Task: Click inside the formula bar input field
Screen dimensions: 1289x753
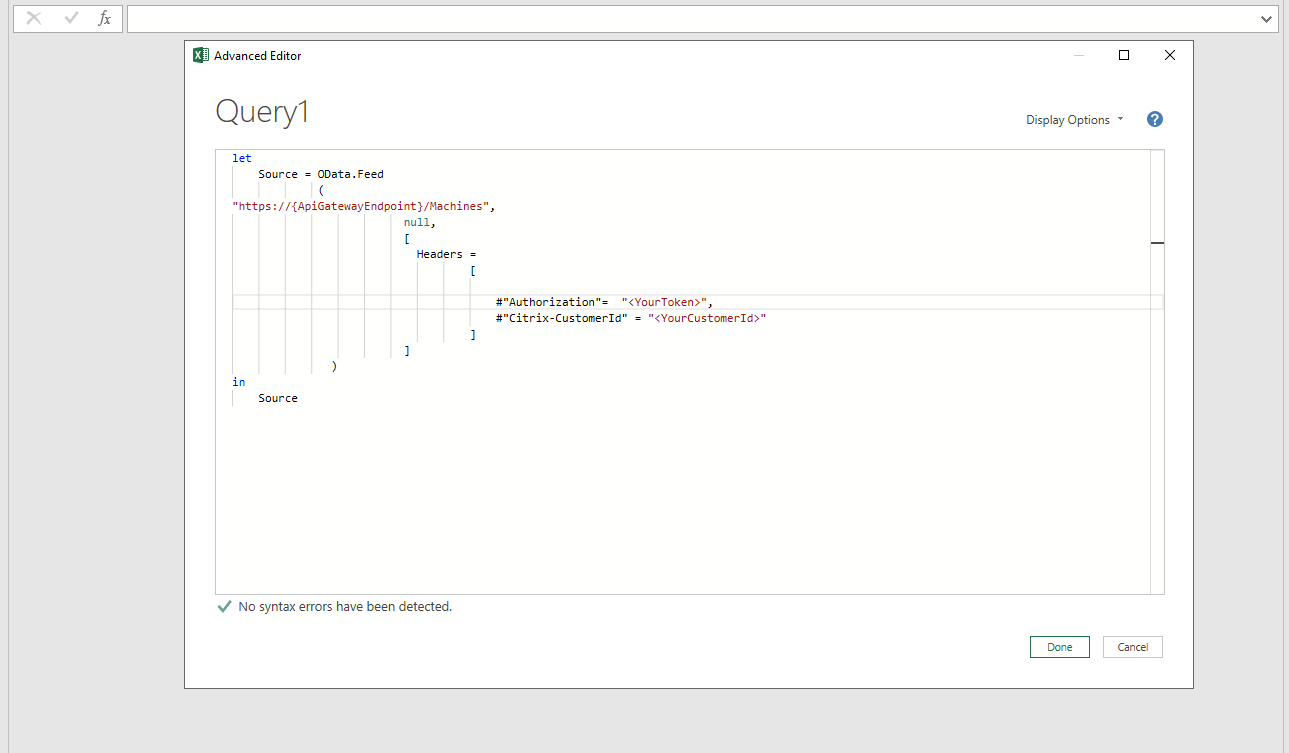Action: pos(690,19)
